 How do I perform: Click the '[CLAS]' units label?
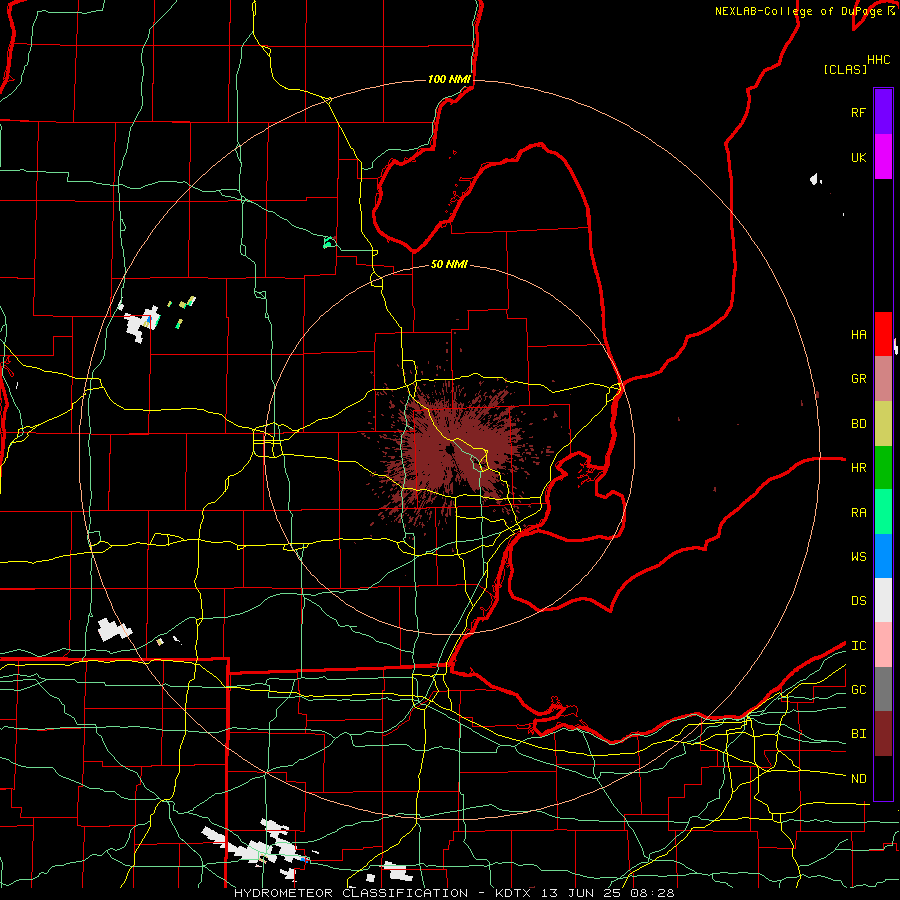844,69
